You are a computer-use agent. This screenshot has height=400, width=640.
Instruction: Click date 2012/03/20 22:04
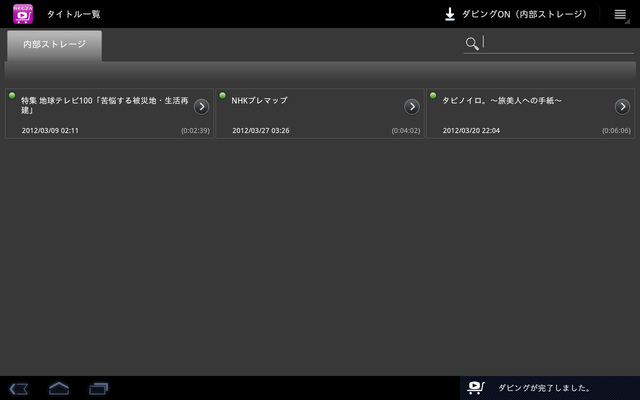[x=471, y=131]
